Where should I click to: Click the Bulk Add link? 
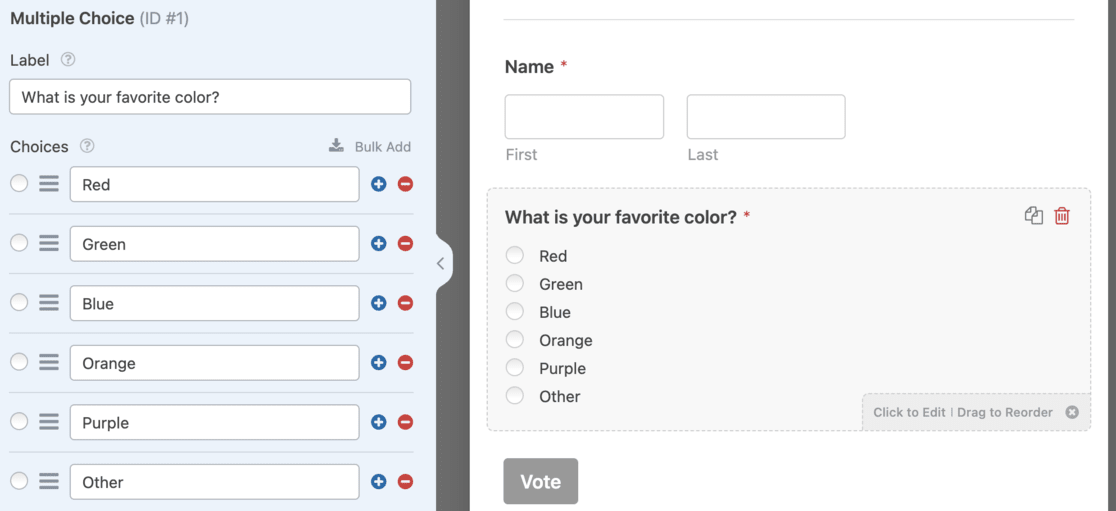pos(371,146)
